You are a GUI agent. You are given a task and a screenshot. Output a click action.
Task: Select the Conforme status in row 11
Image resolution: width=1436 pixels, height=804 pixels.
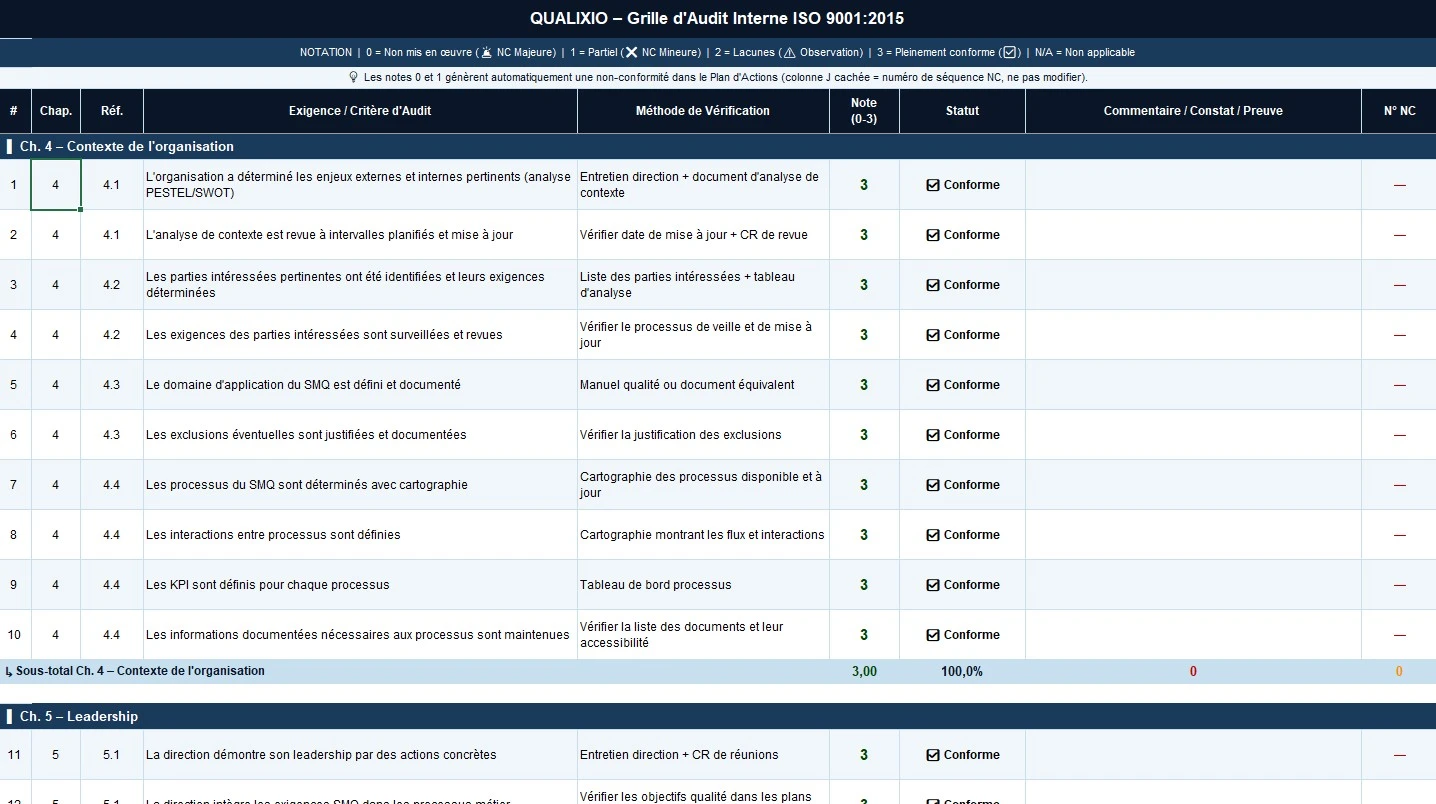click(x=962, y=755)
